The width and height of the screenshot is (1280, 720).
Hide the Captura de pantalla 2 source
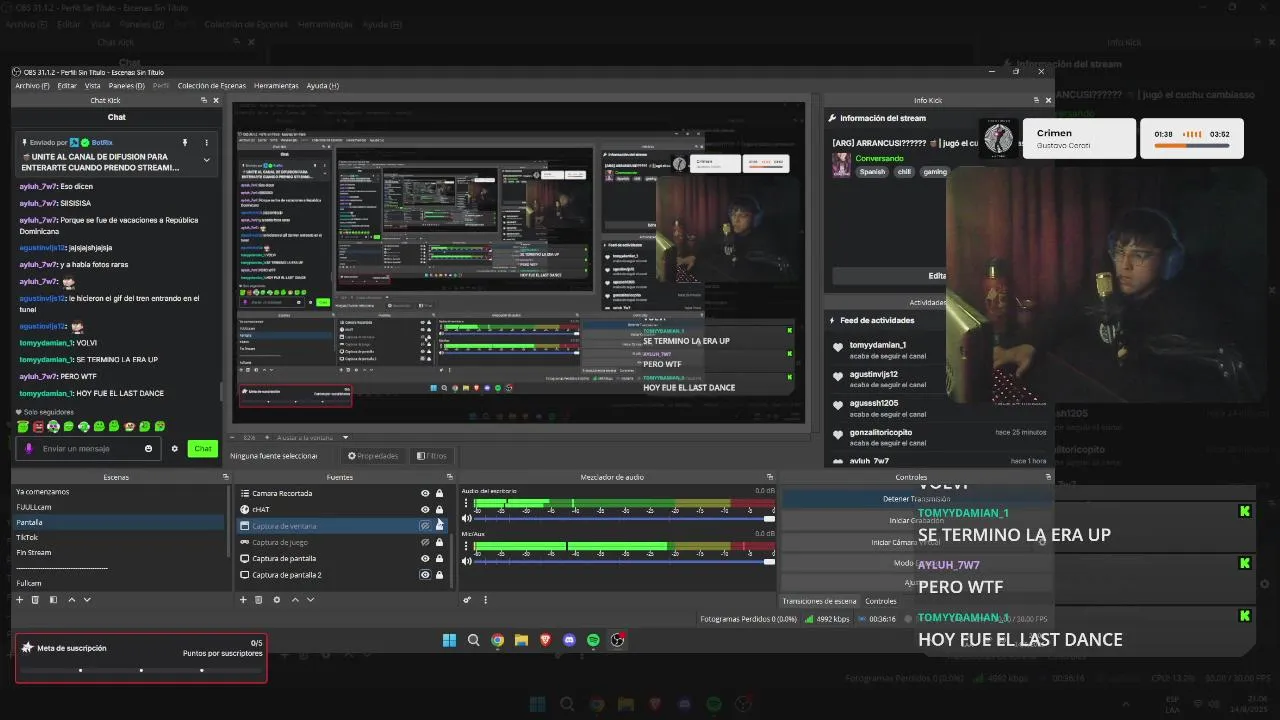coord(425,575)
